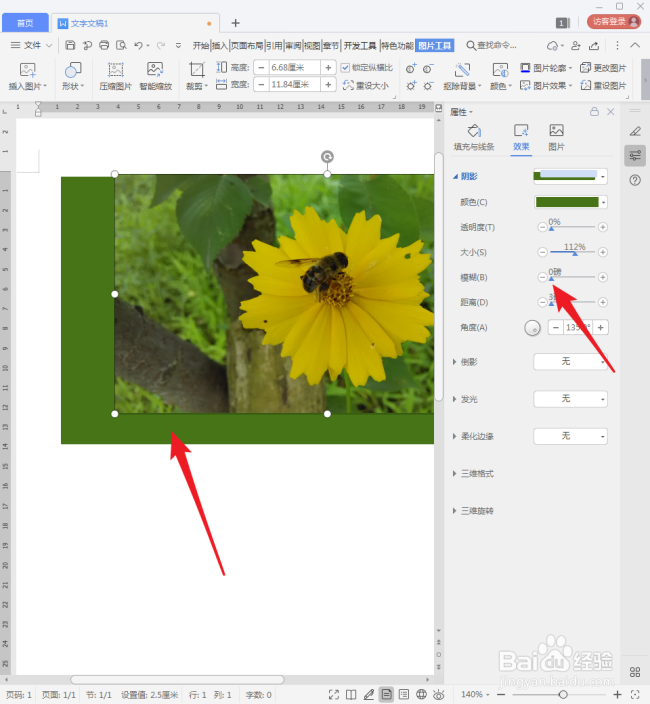The image size is (650, 704).
Task: Decrease width value with minus button
Action: click(x=261, y=84)
